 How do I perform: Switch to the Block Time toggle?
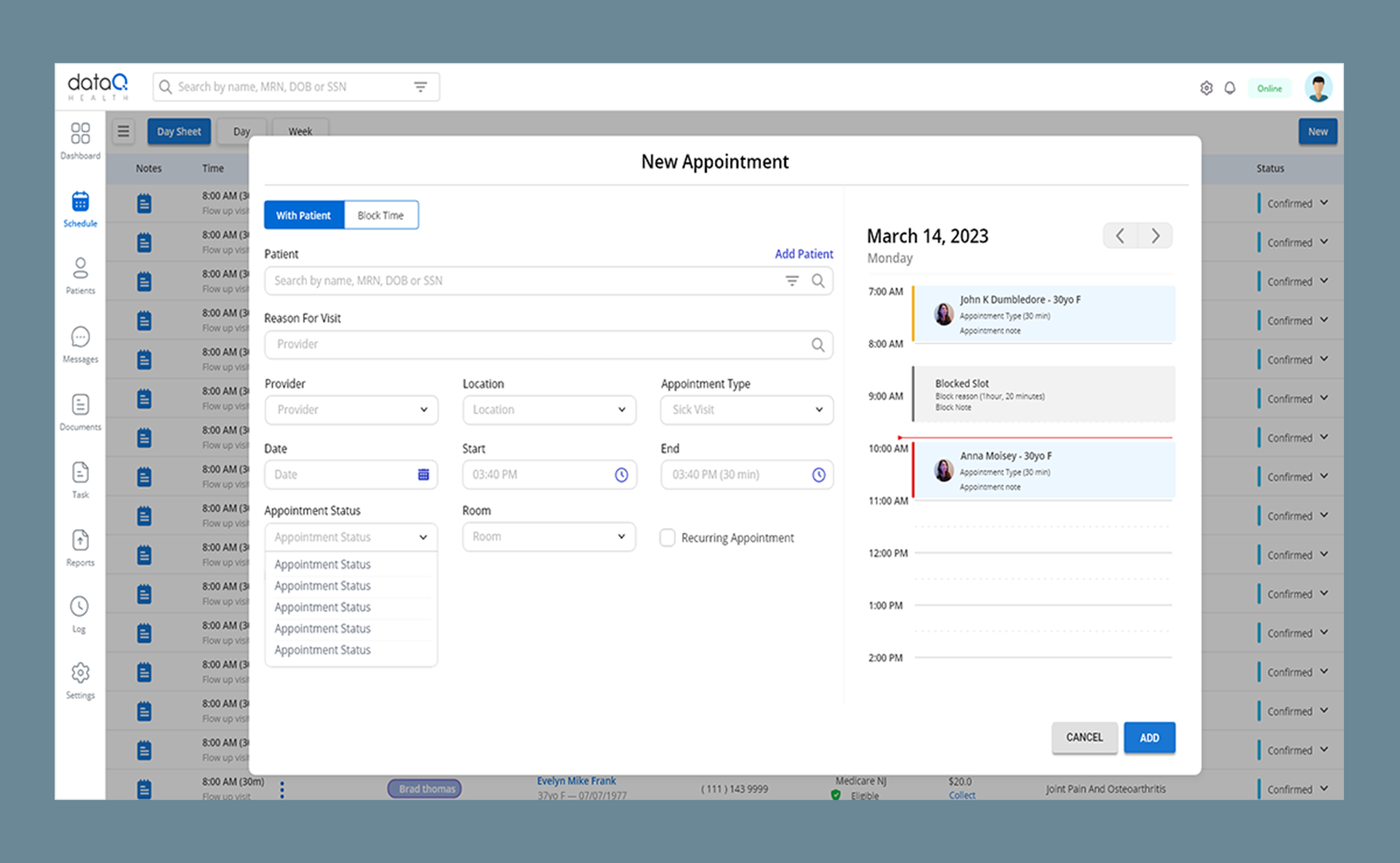[381, 215]
